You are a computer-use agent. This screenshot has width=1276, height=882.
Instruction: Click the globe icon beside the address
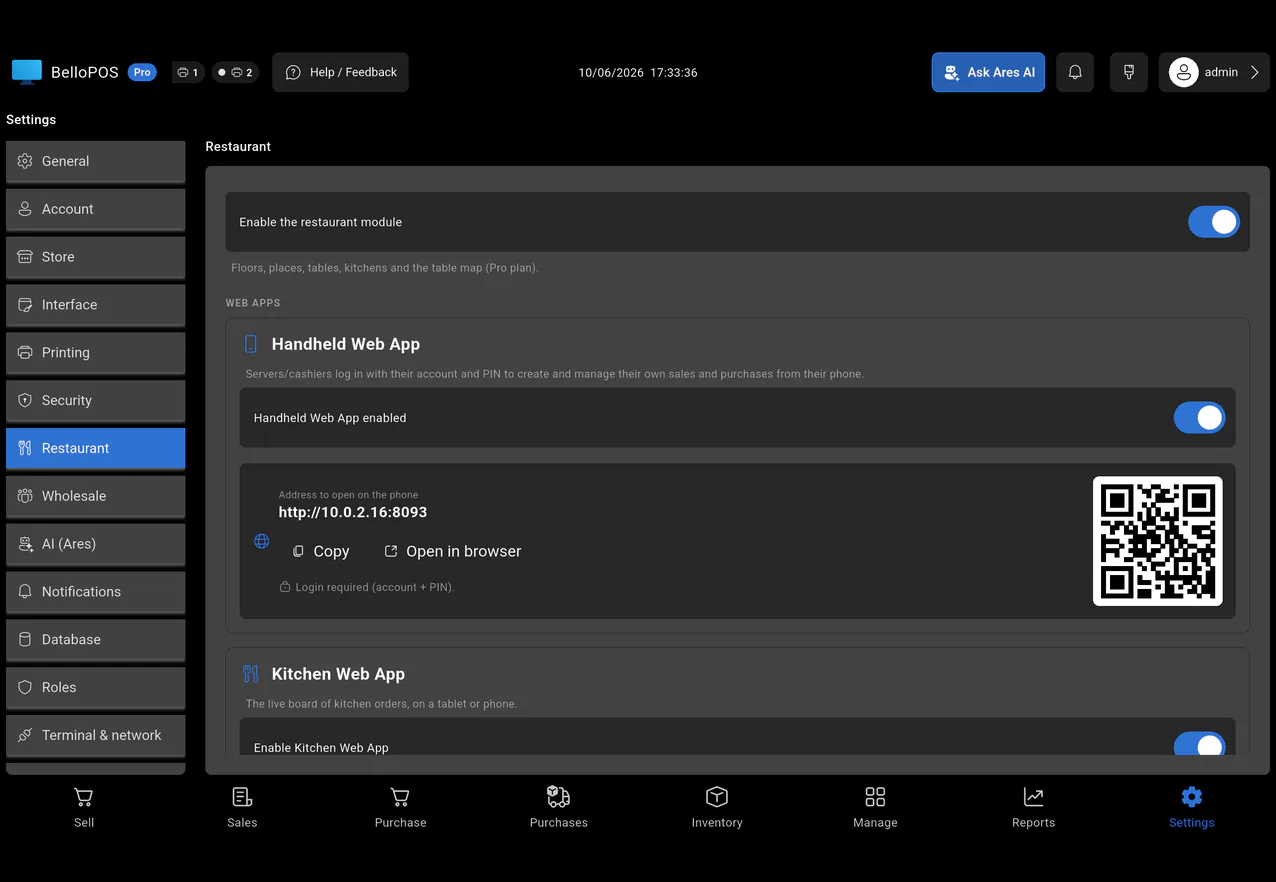(x=262, y=541)
